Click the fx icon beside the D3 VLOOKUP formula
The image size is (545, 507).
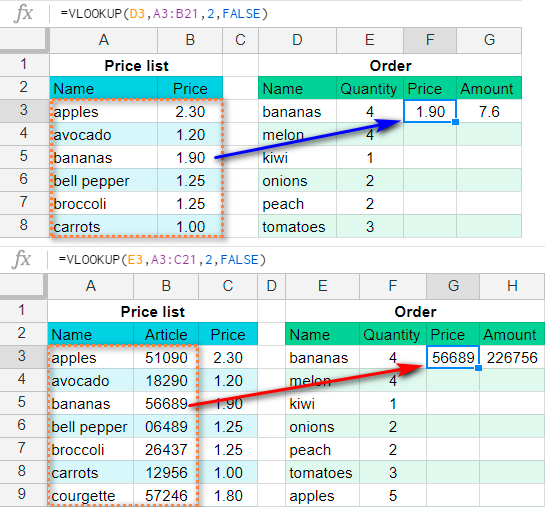point(23,14)
